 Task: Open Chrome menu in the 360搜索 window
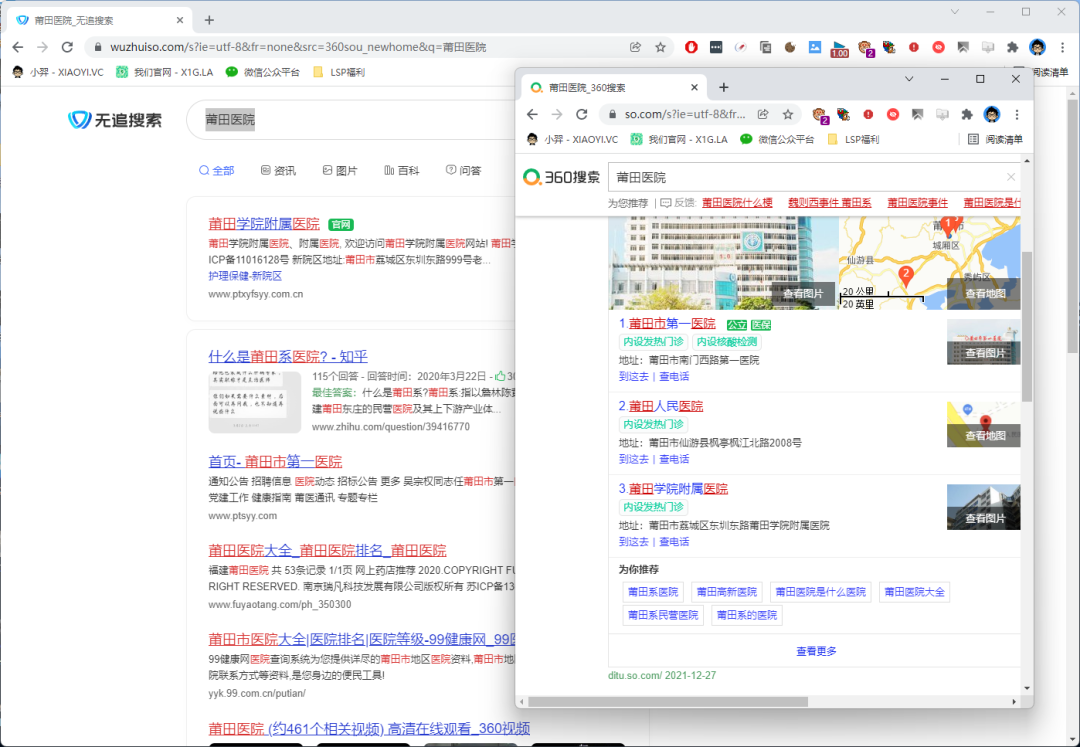(1017, 114)
